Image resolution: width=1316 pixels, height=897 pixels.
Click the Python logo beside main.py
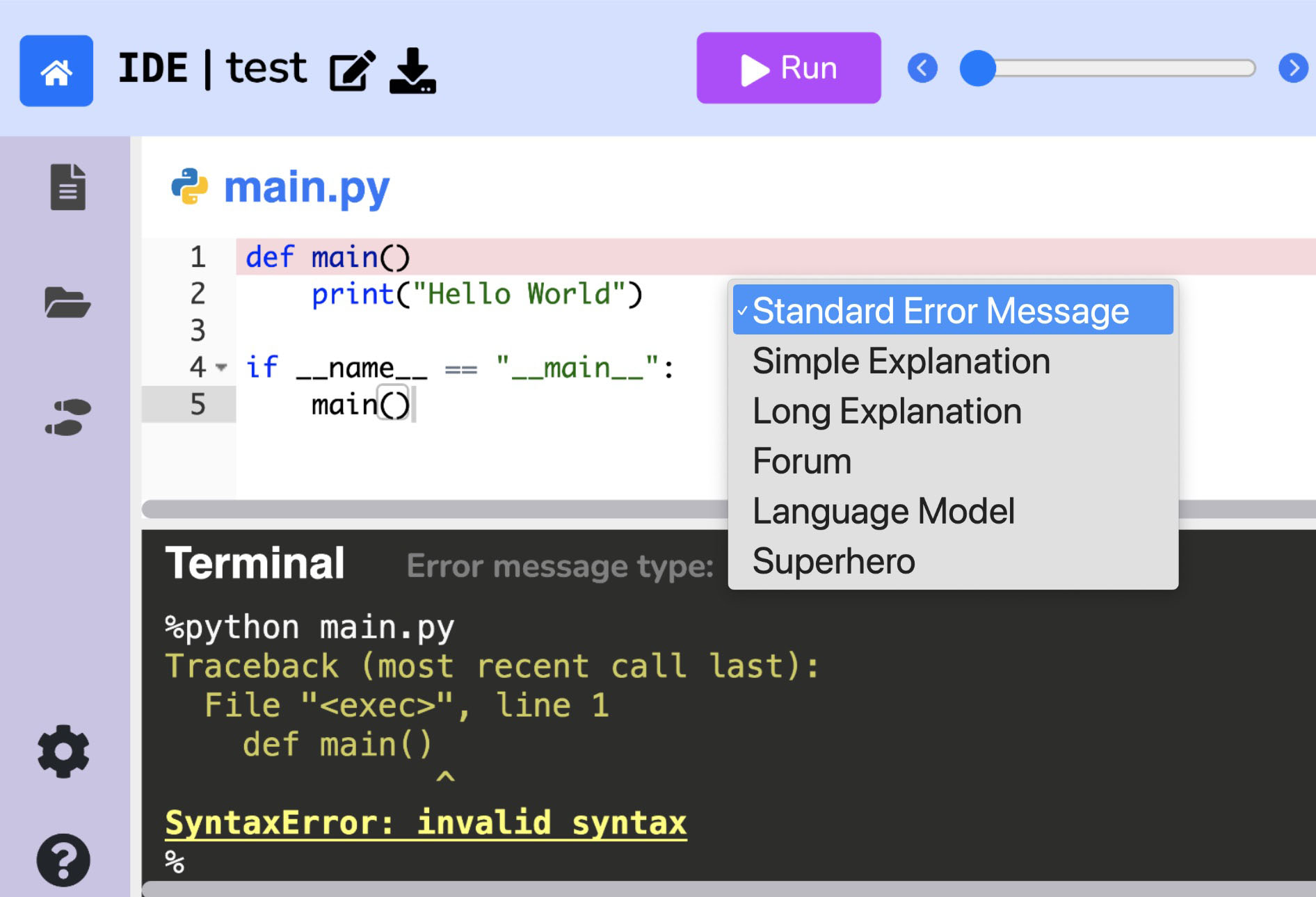[189, 187]
